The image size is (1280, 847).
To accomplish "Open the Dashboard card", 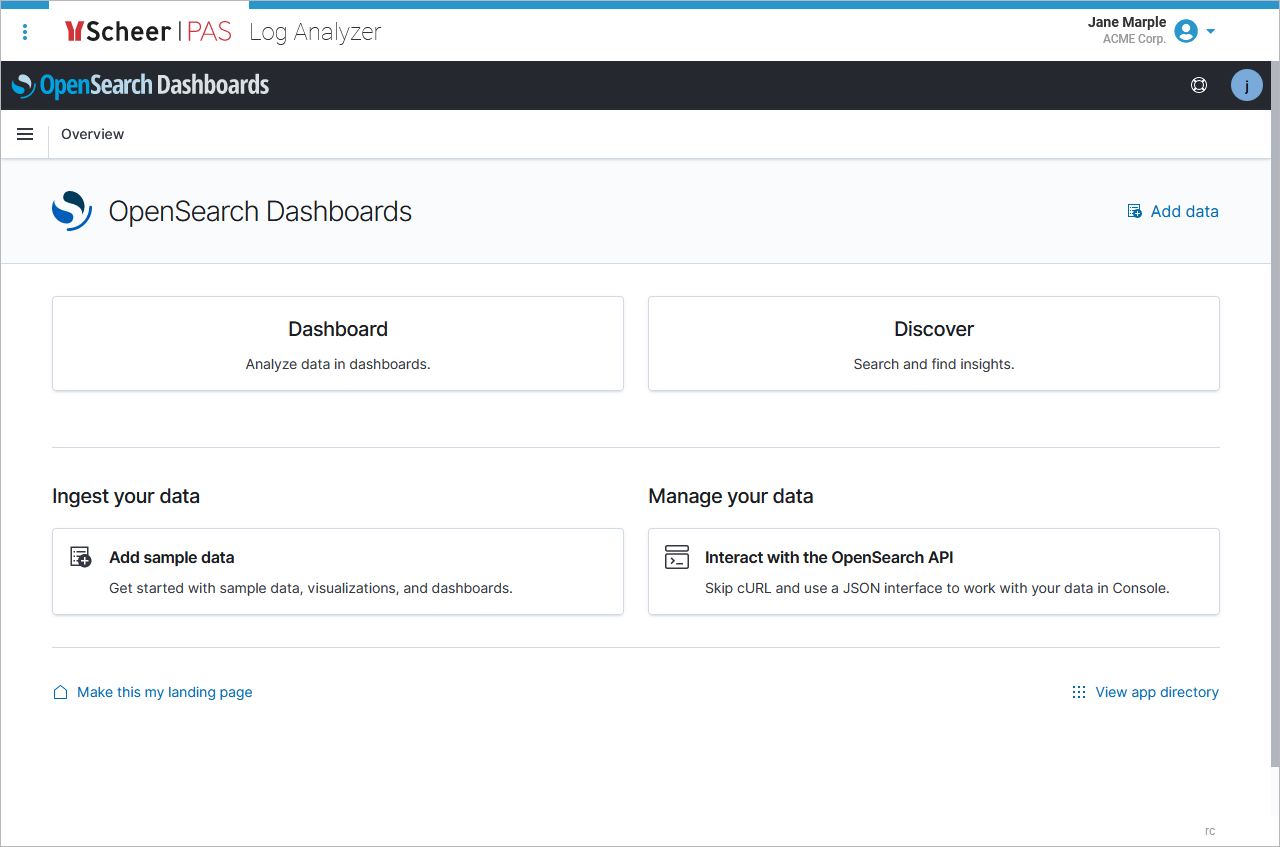I will (338, 343).
